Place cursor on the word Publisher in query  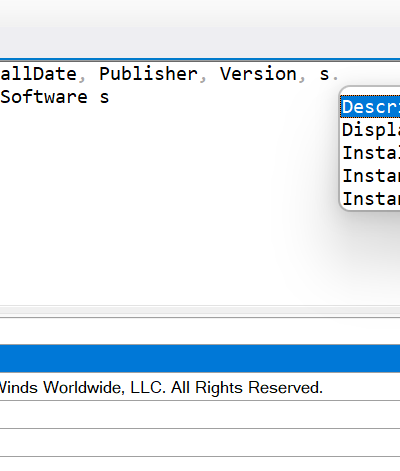[148, 74]
